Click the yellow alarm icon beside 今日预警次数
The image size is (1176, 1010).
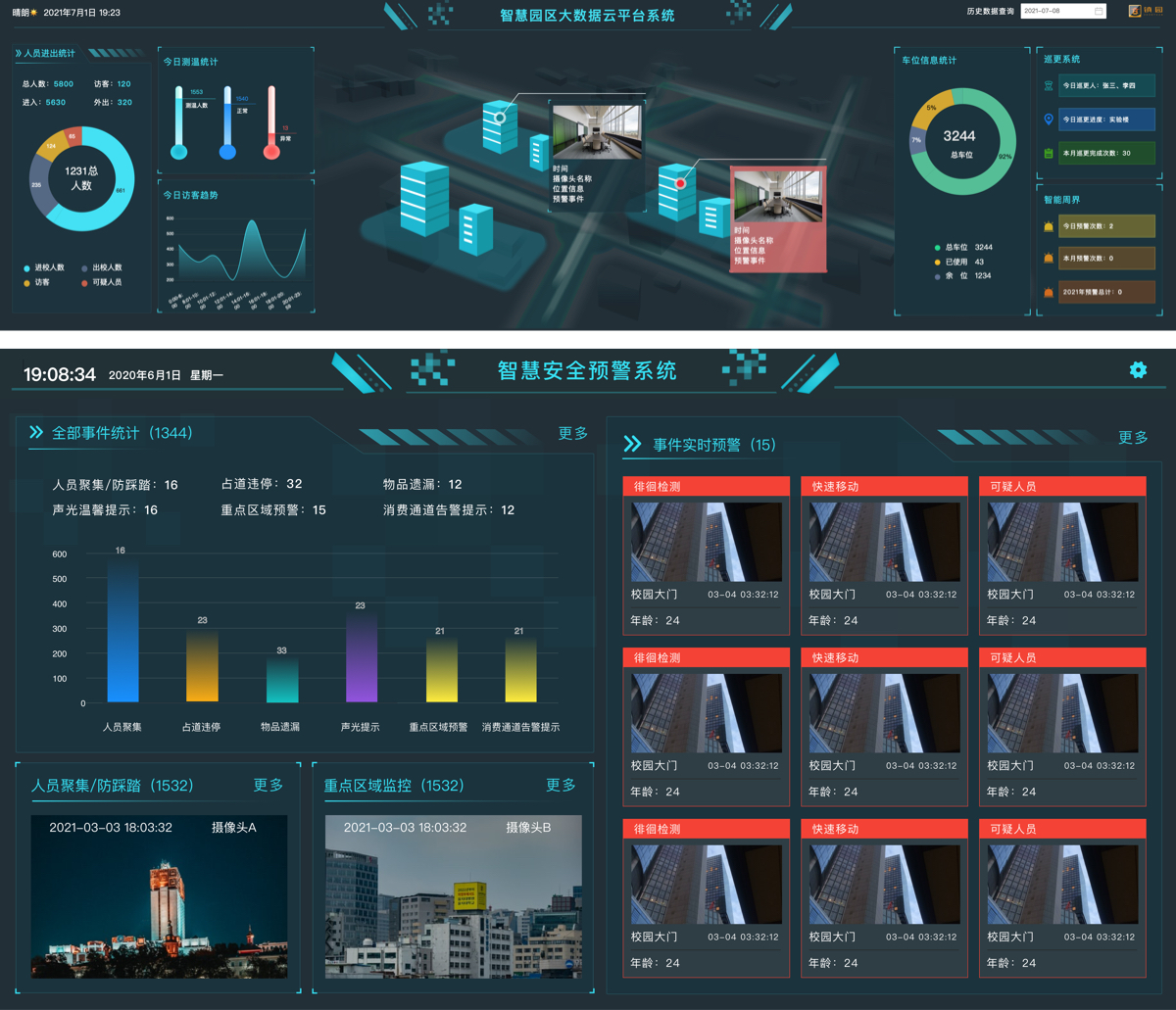[x=1049, y=226]
